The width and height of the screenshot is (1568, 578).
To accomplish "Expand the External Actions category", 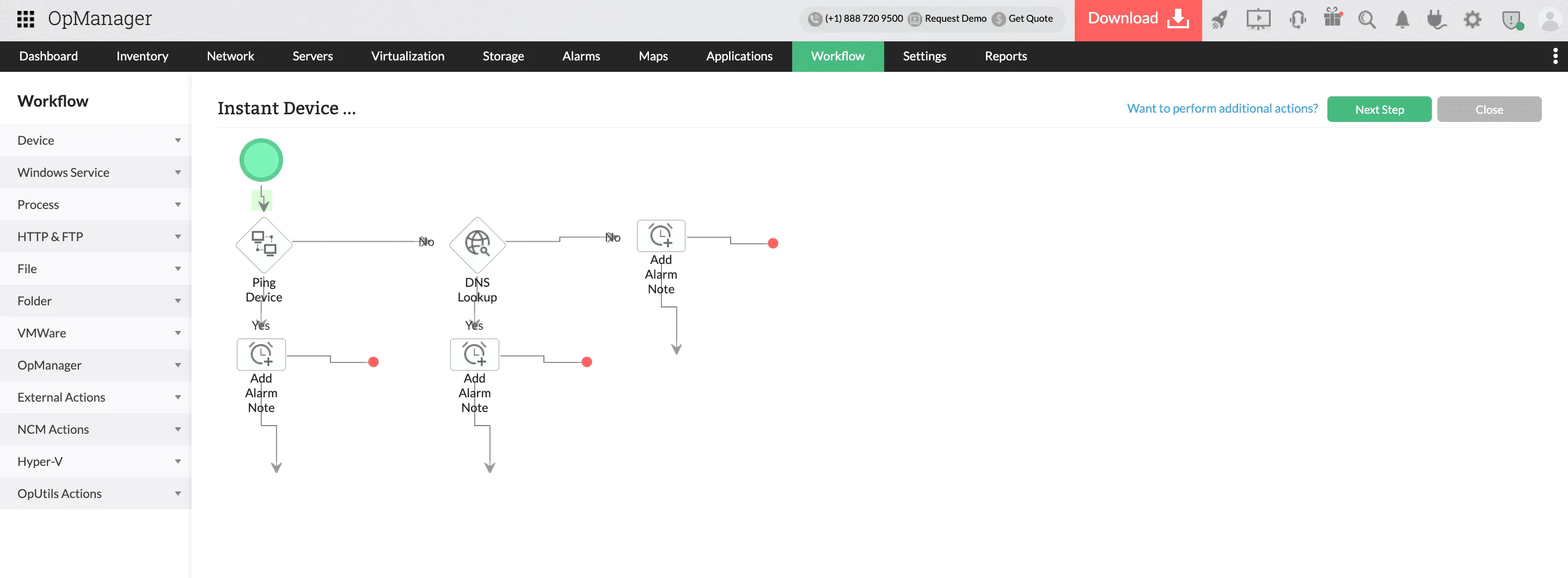I will (96, 397).
